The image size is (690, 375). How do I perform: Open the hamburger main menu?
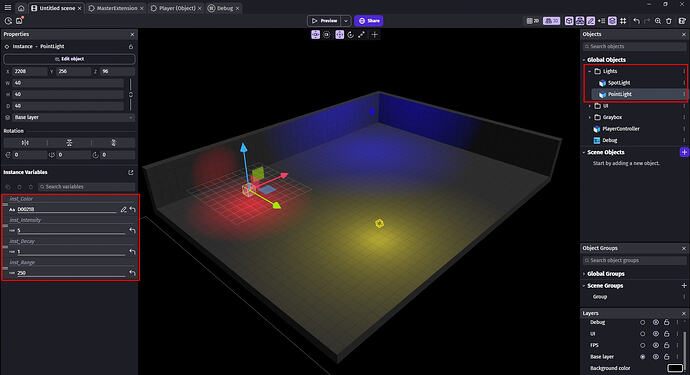(x=8, y=8)
